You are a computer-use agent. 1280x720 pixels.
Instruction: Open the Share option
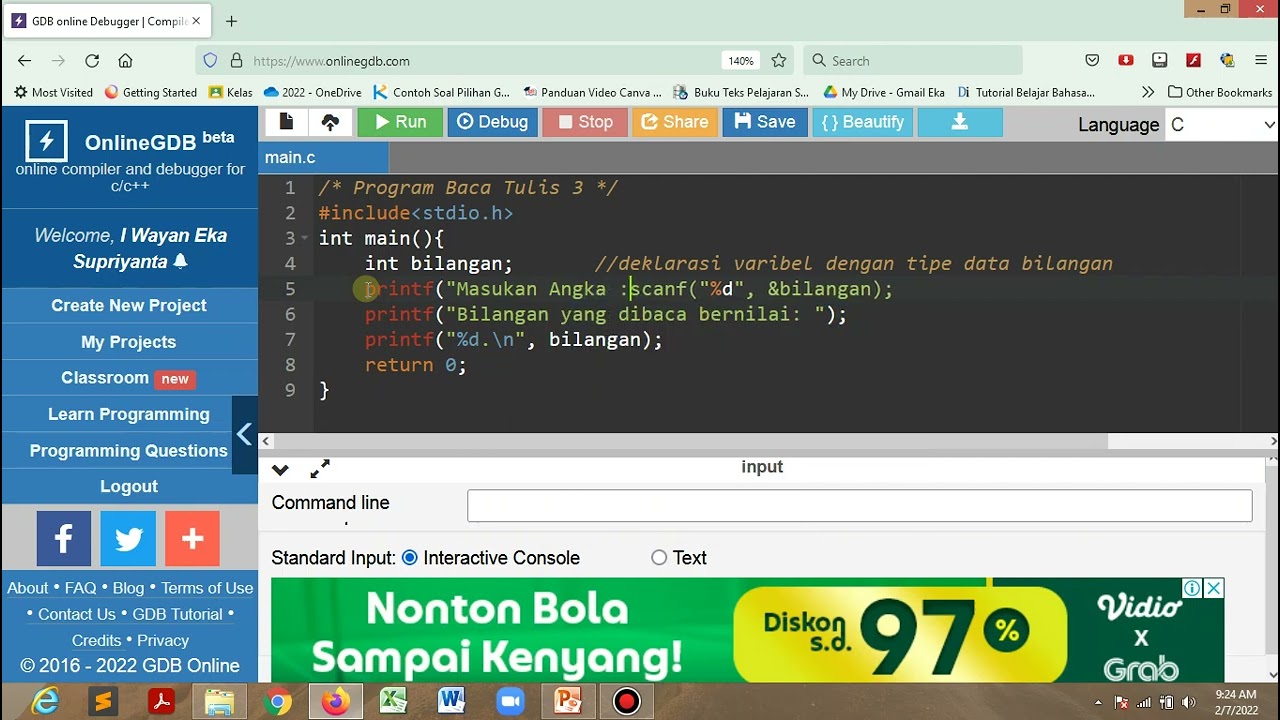pos(675,122)
